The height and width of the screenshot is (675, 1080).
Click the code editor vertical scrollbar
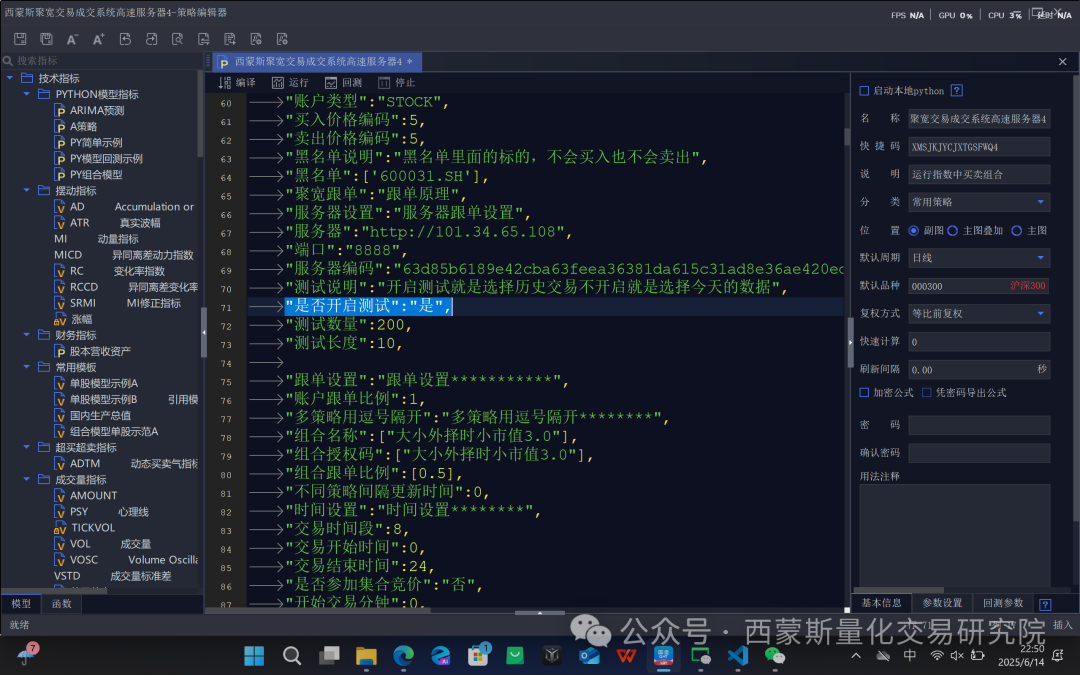point(847,136)
